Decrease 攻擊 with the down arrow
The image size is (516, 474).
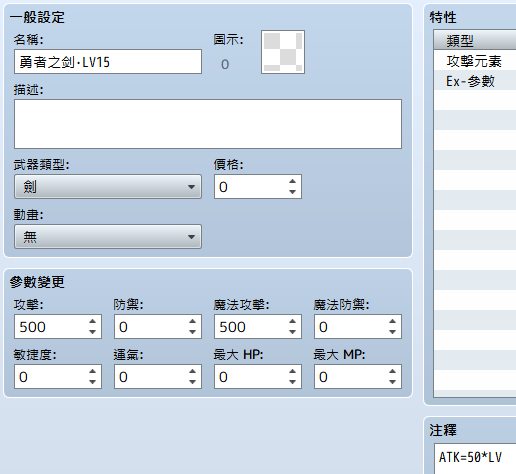point(92,332)
